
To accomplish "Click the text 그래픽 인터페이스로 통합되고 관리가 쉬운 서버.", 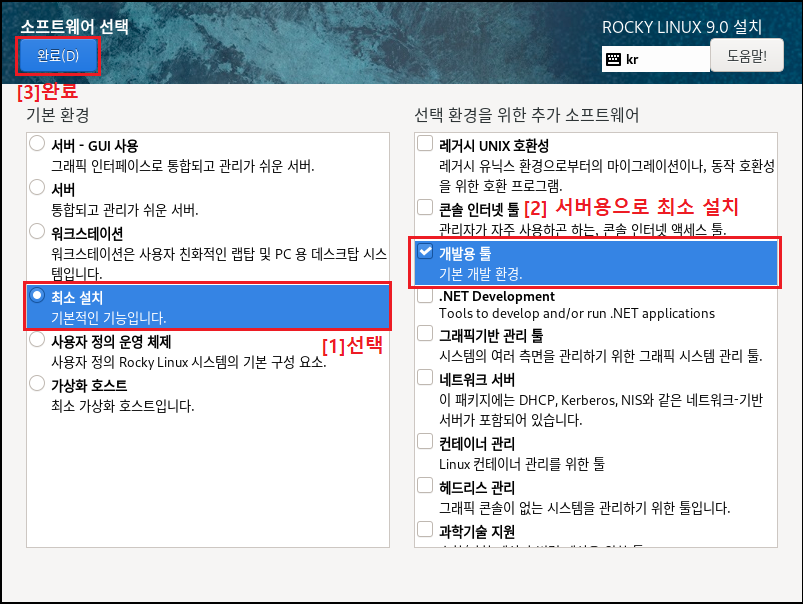I will coord(182,166).
